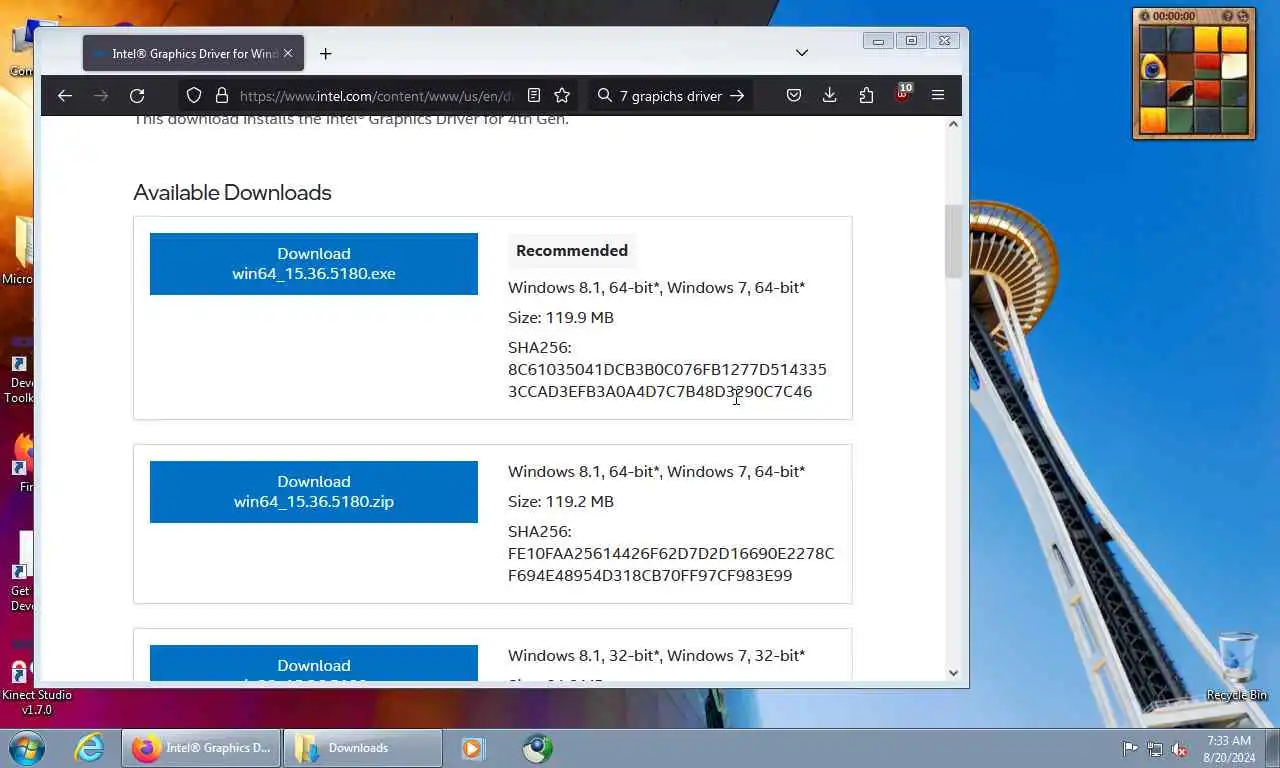Viewport: 1280px width, 768px height.
Task: Switch to the Firefox taskbar button
Action: coord(201,748)
